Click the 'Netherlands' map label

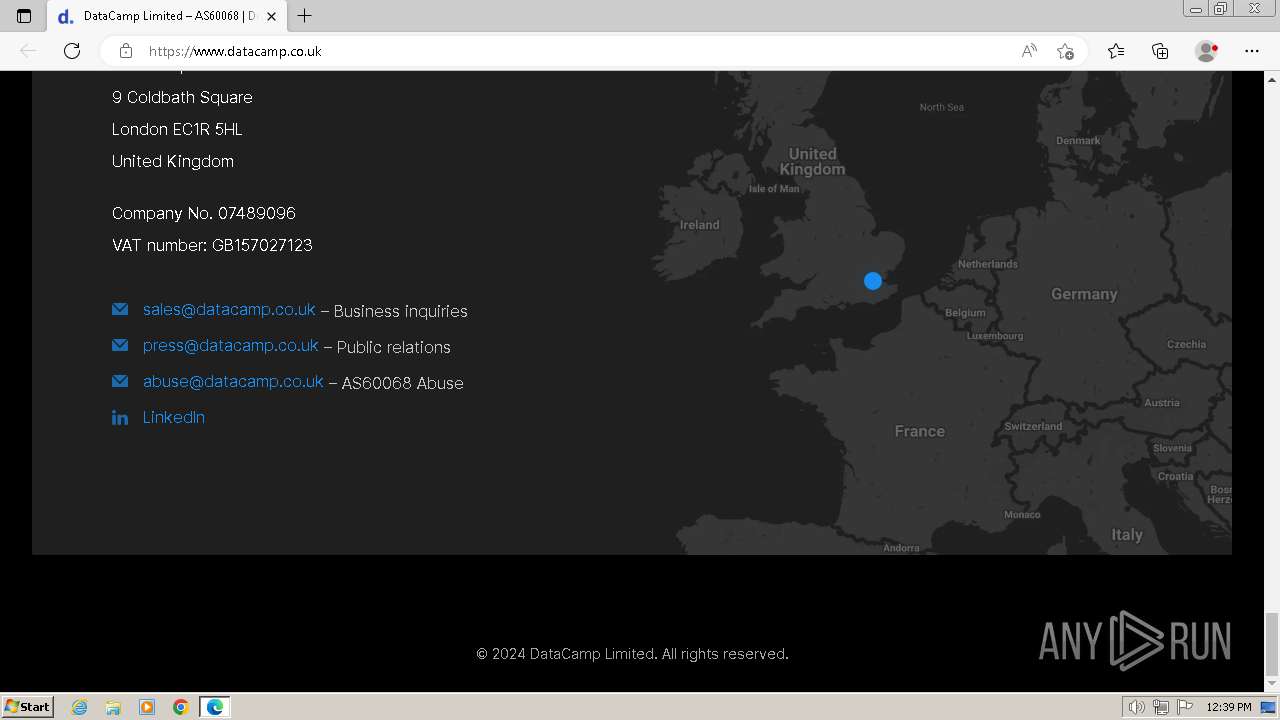(987, 264)
